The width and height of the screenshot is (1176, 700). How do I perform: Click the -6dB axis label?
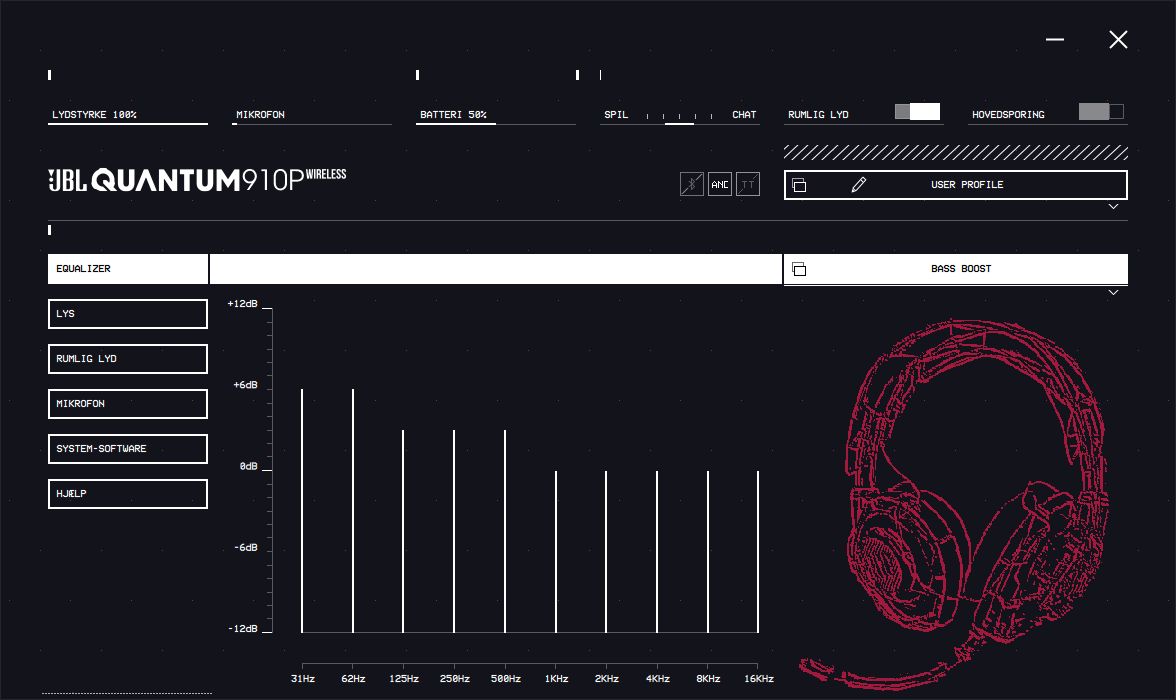click(245, 548)
